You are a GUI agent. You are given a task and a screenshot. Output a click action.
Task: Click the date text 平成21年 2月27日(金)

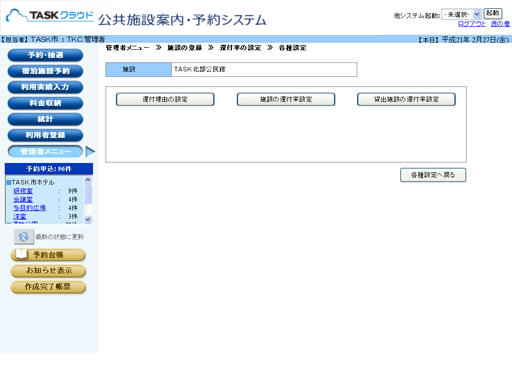[x=475, y=39]
